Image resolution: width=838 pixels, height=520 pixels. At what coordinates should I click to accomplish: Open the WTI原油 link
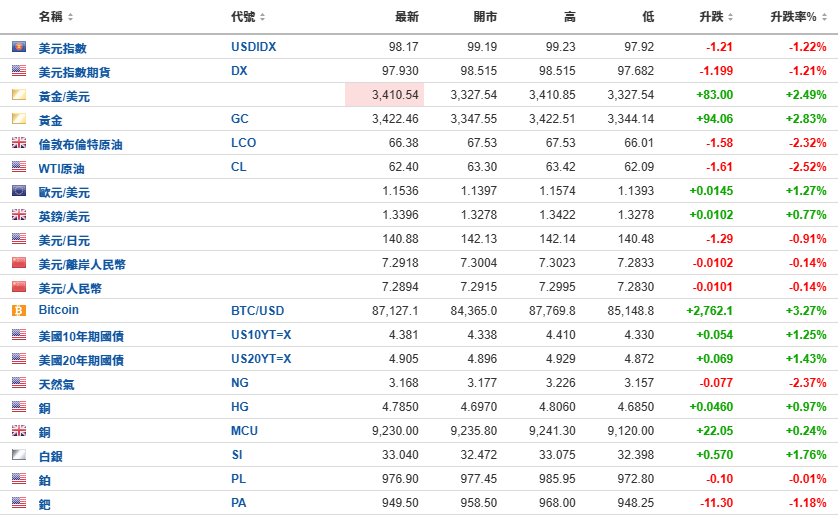pos(66,168)
